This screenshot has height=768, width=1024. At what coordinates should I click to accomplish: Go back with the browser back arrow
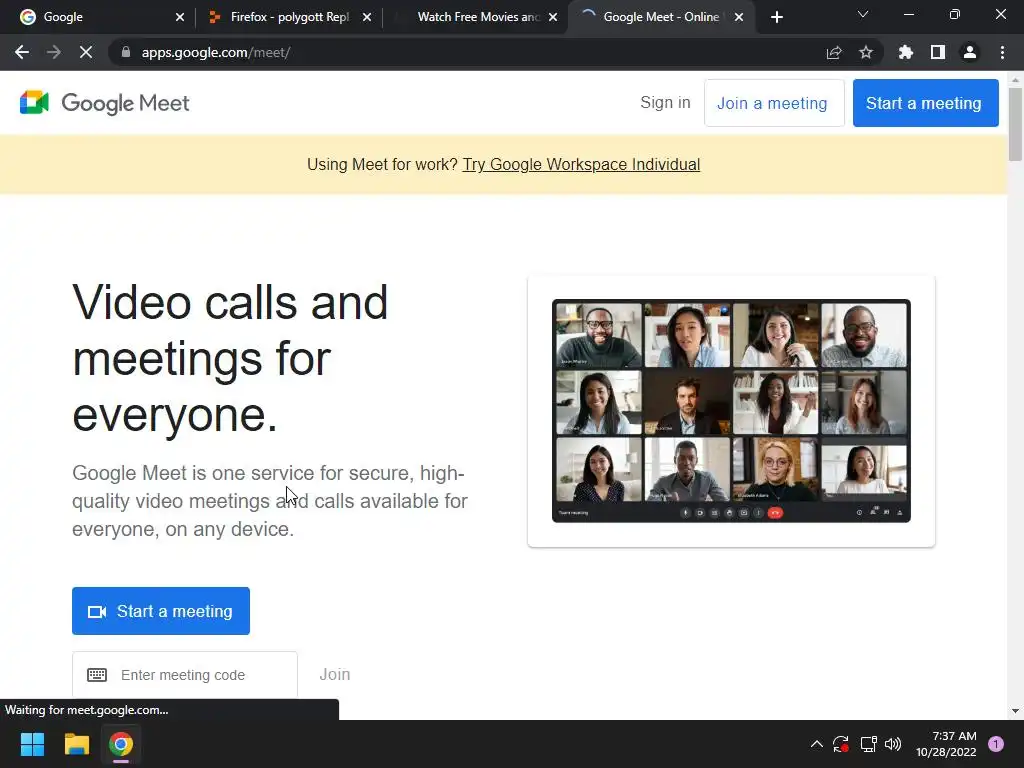click(x=22, y=52)
